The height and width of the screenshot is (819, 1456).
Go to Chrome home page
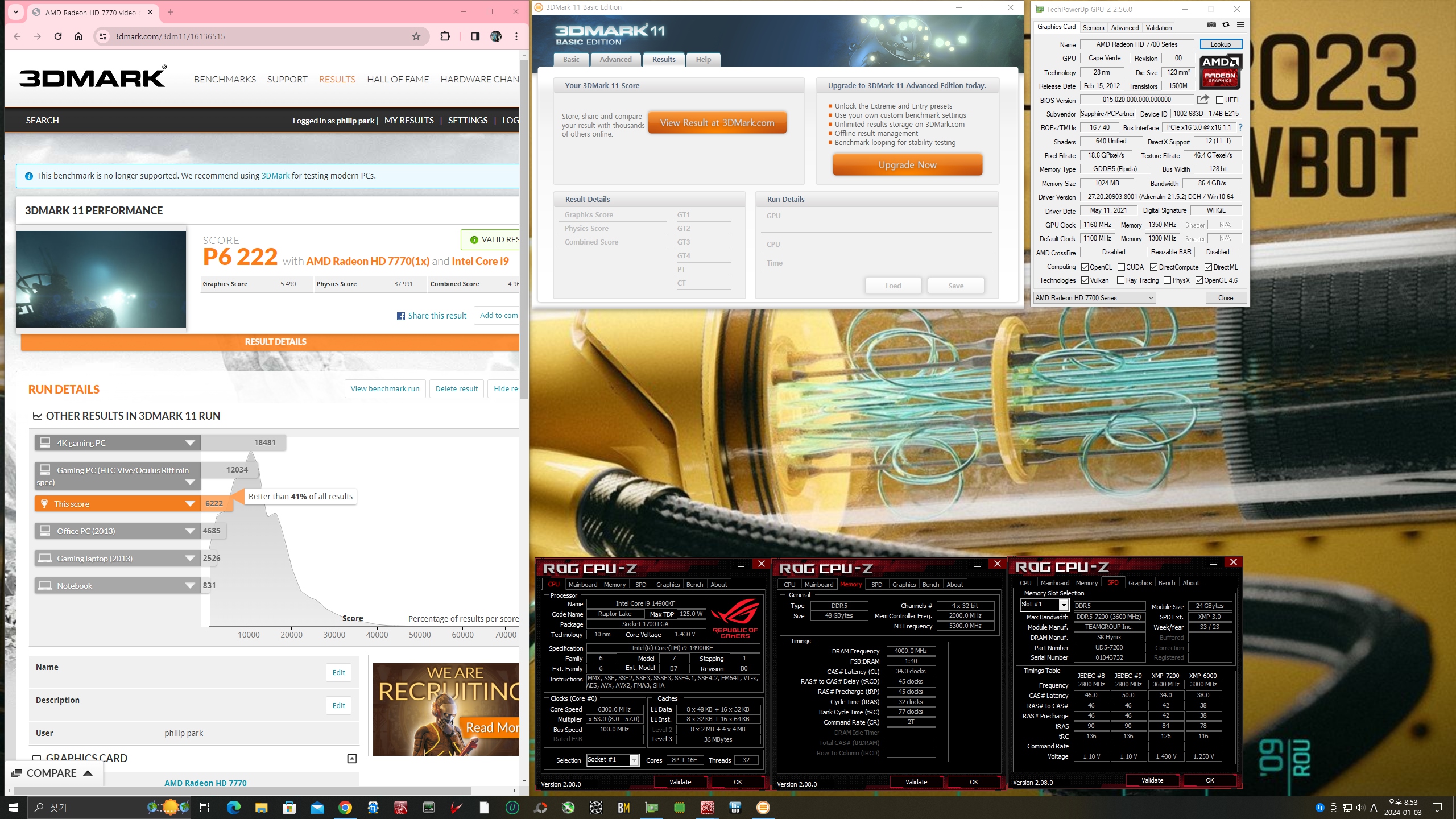(78, 36)
